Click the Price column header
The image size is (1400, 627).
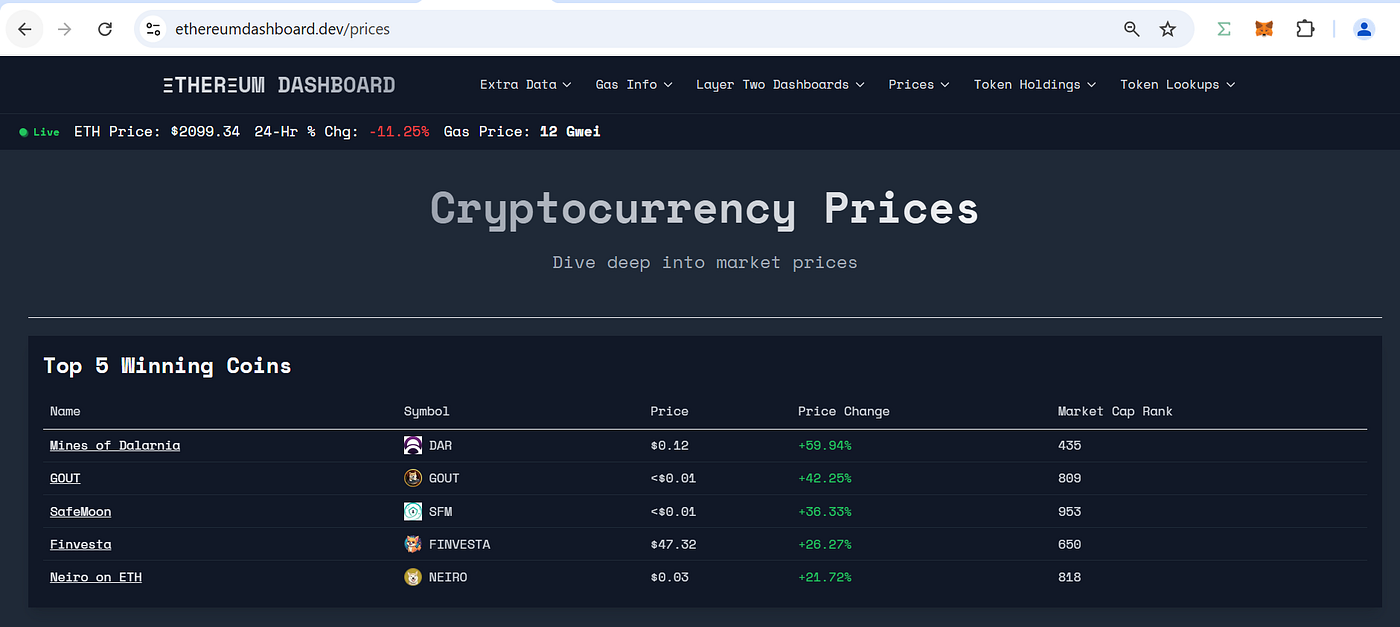(669, 411)
